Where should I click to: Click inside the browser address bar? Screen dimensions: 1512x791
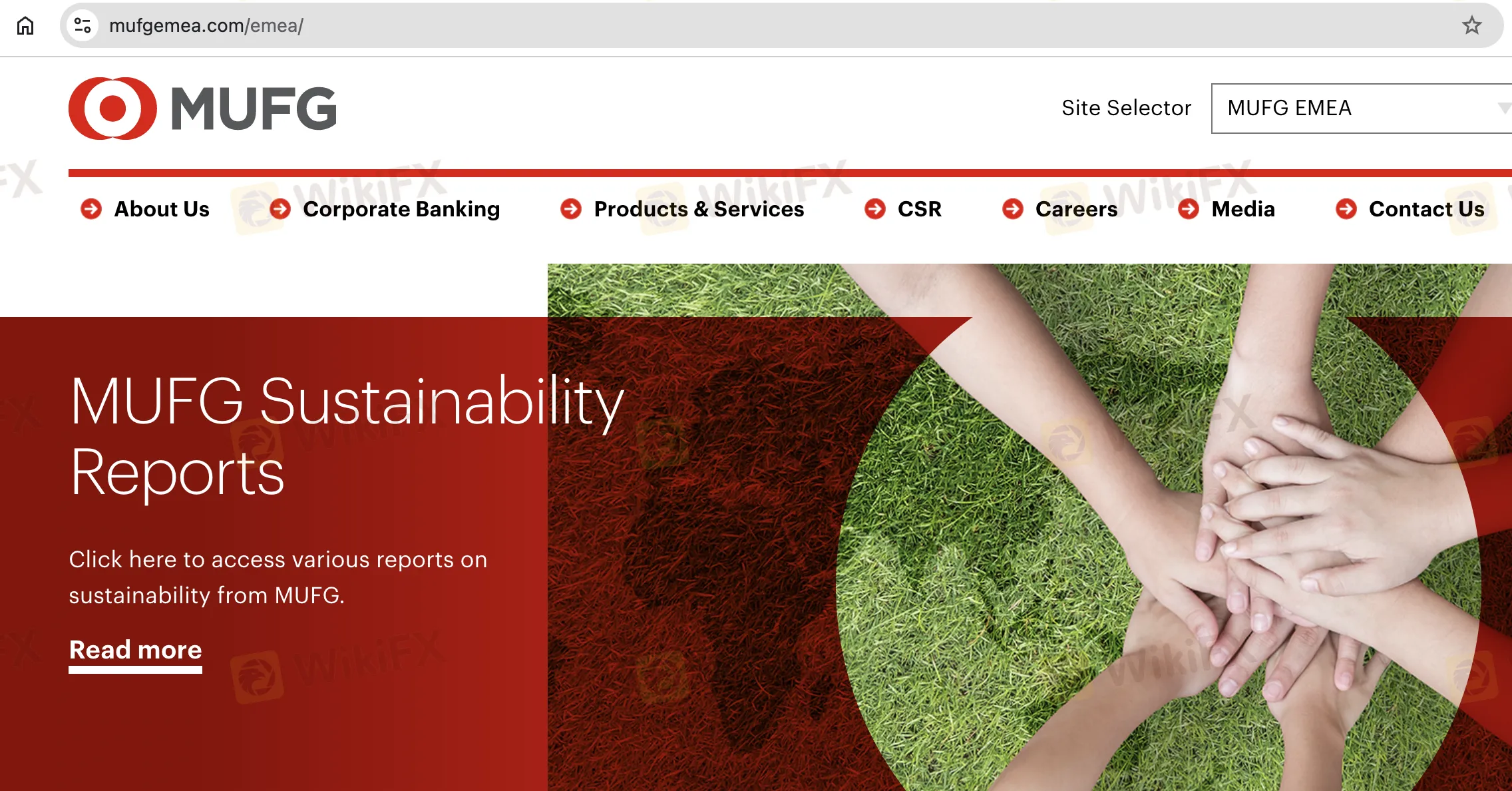[466, 26]
